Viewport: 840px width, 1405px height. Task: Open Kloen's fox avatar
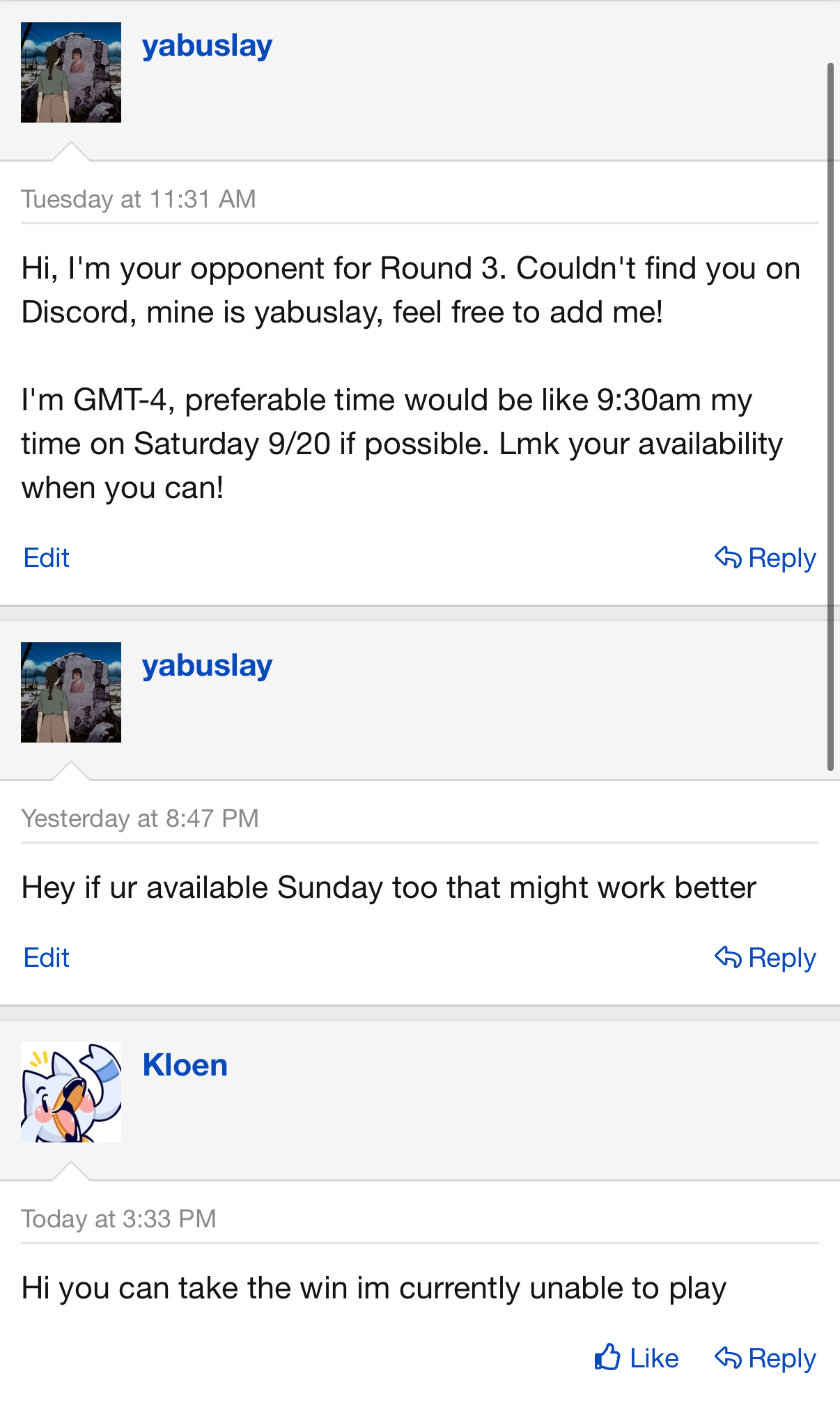[71, 1092]
